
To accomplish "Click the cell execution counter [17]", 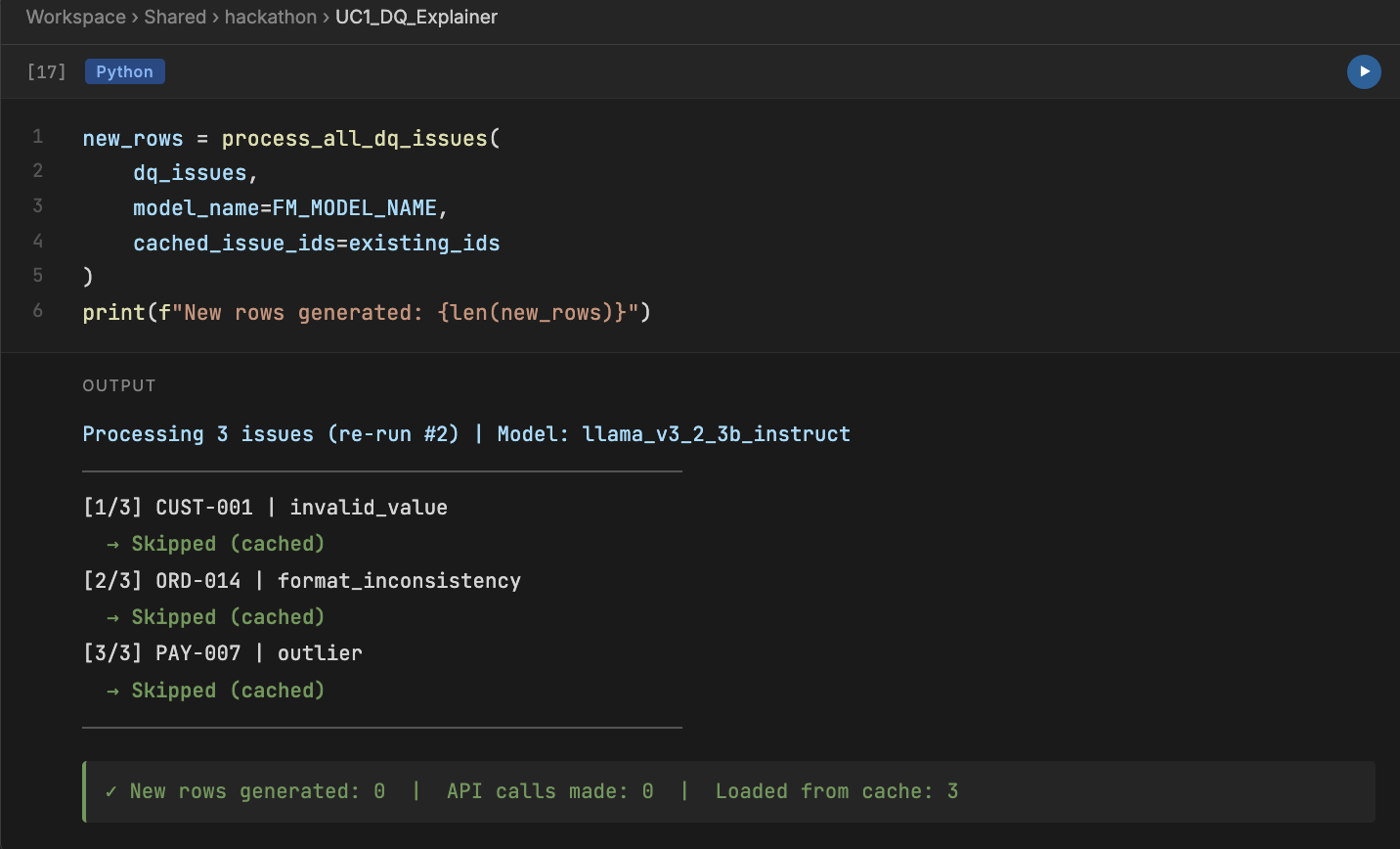I will coord(46,70).
